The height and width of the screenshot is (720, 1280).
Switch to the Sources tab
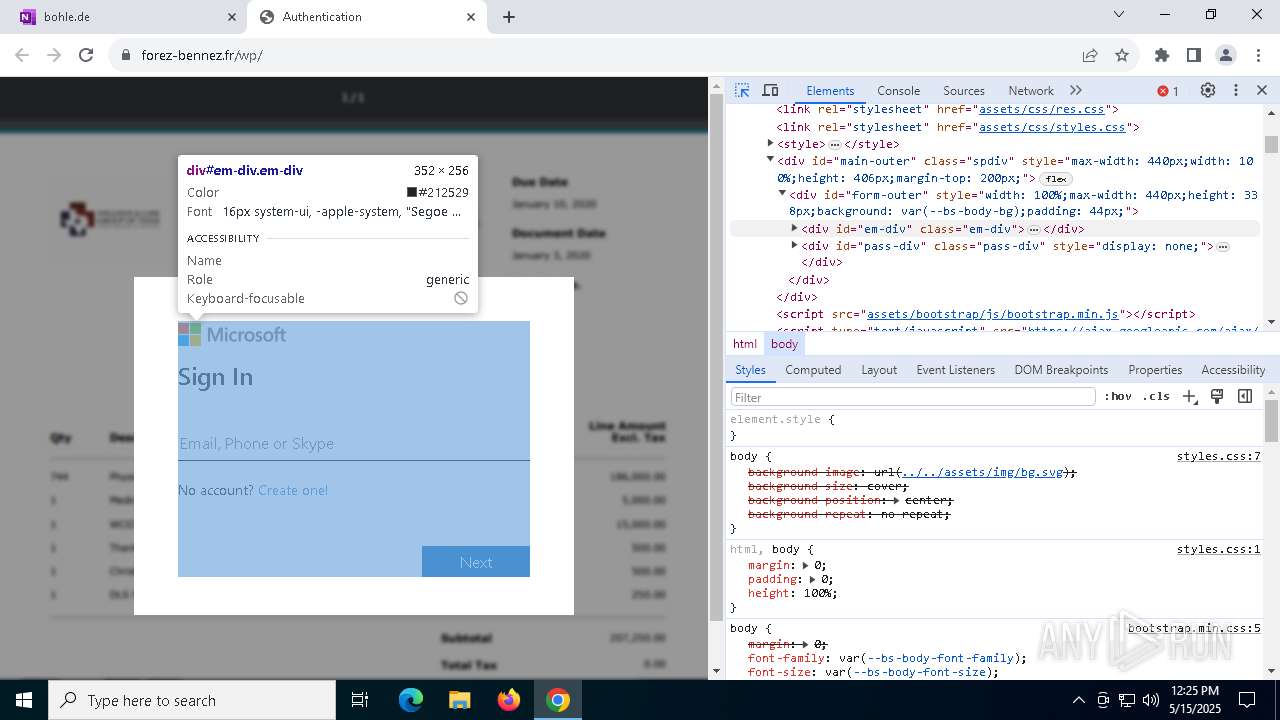pos(964,90)
